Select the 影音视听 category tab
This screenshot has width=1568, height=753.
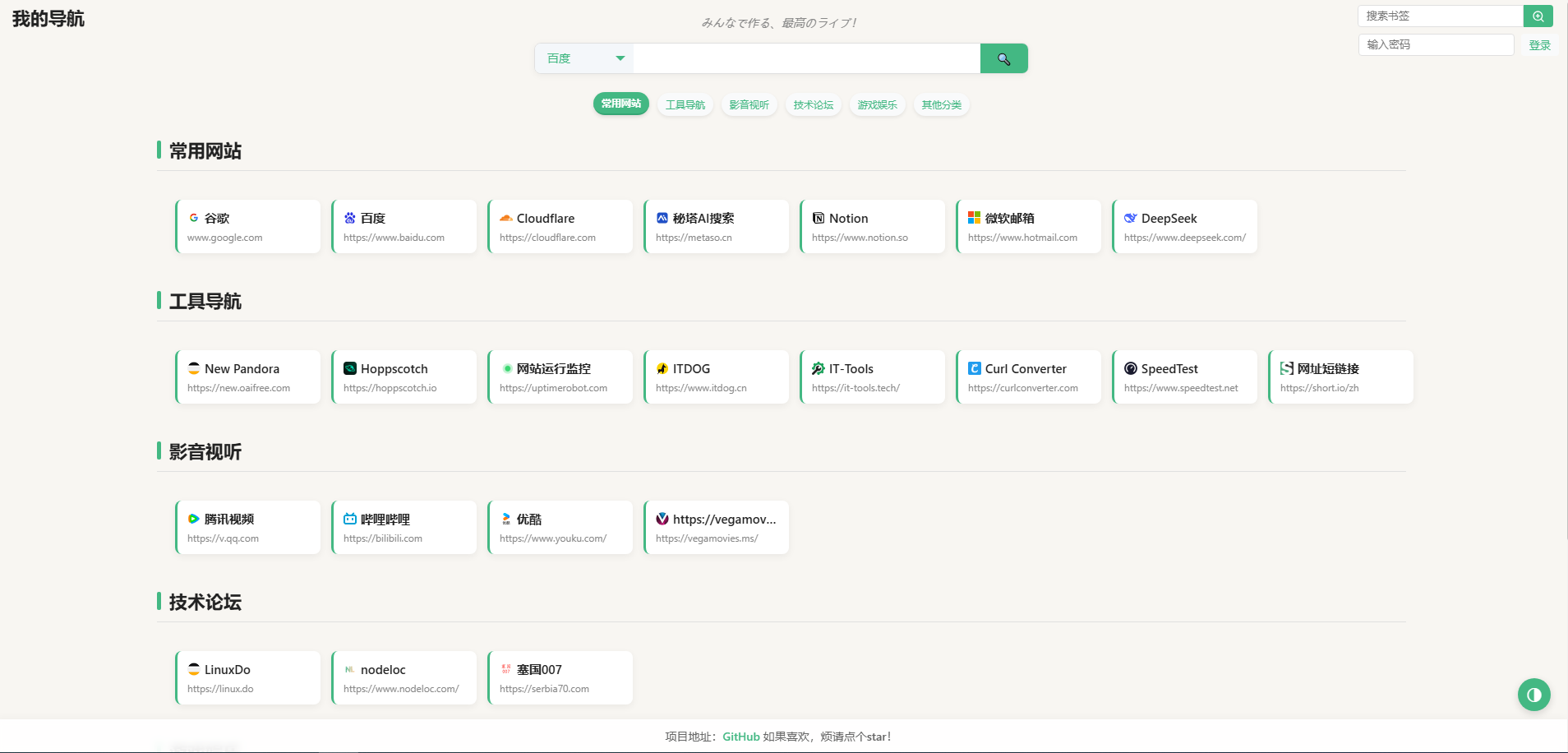coord(749,104)
